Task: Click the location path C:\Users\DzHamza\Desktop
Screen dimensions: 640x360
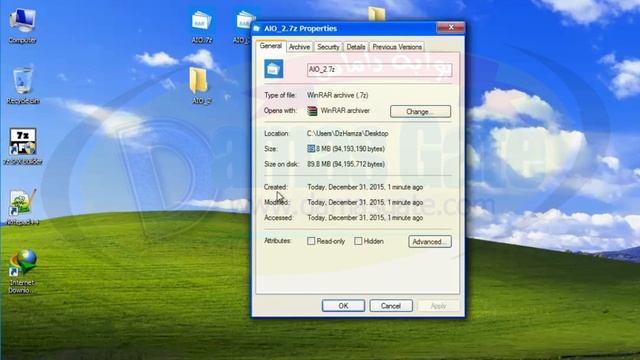Action: click(x=347, y=133)
